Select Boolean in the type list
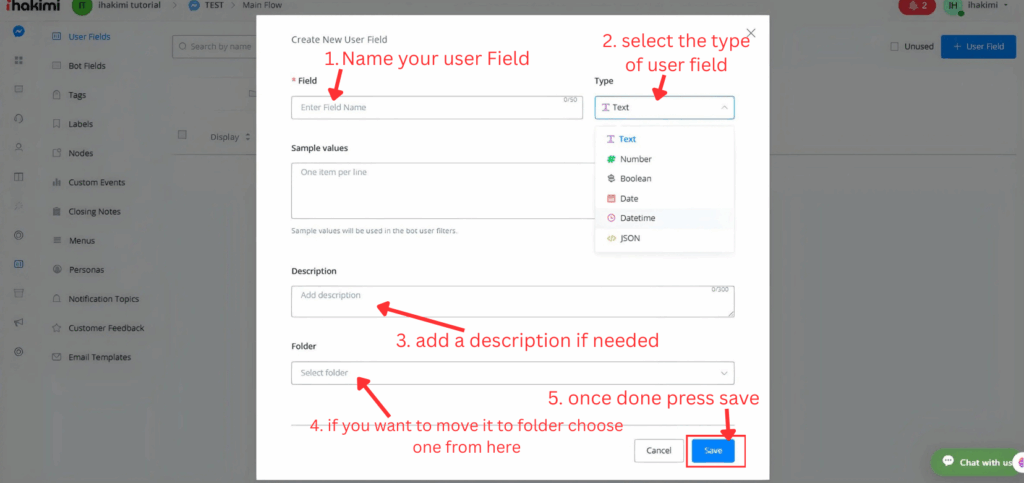 635,179
